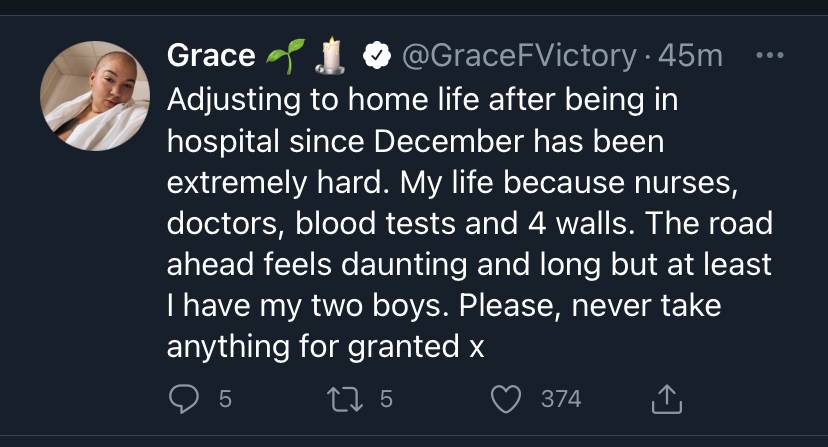Click the reply count 5
This screenshot has width=828, height=447.
click(x=225, y=399)
